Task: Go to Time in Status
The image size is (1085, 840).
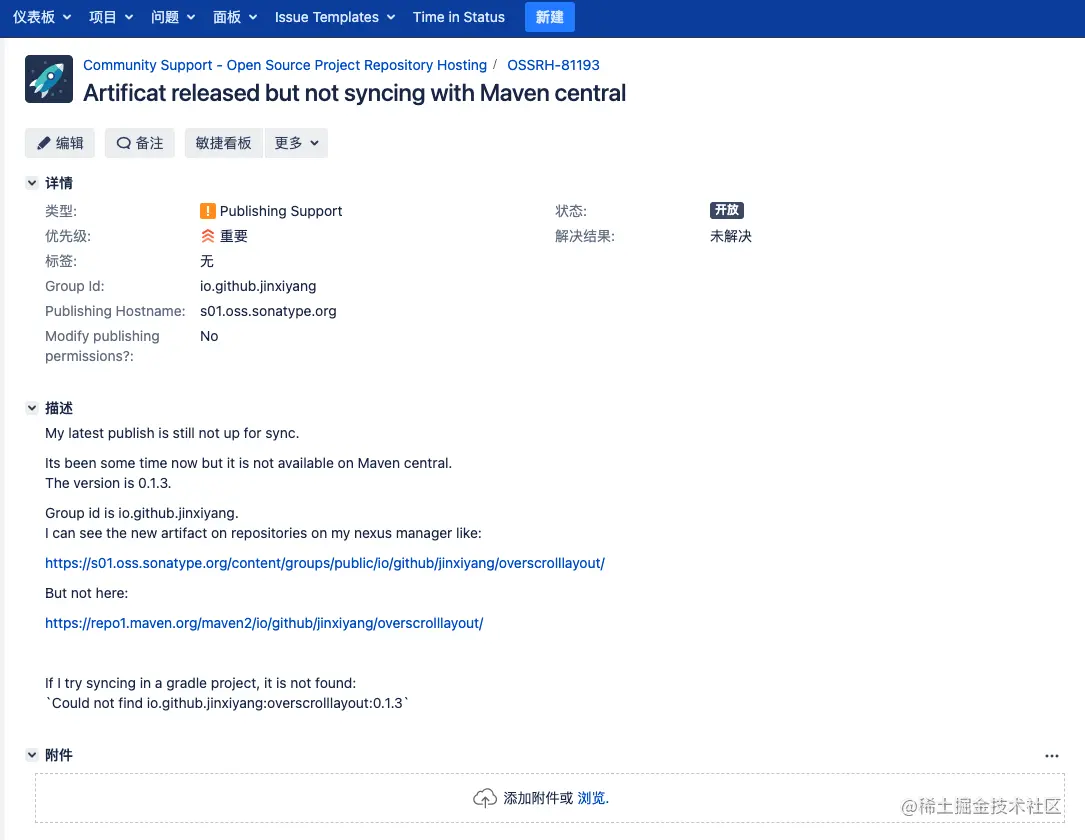Action: [459, 17]
